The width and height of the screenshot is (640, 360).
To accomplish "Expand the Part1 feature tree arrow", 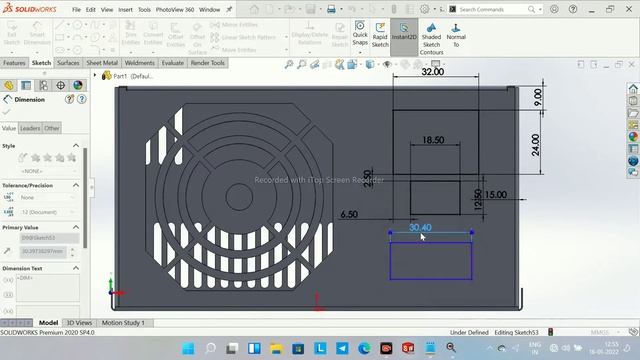I will click(95, 76).
